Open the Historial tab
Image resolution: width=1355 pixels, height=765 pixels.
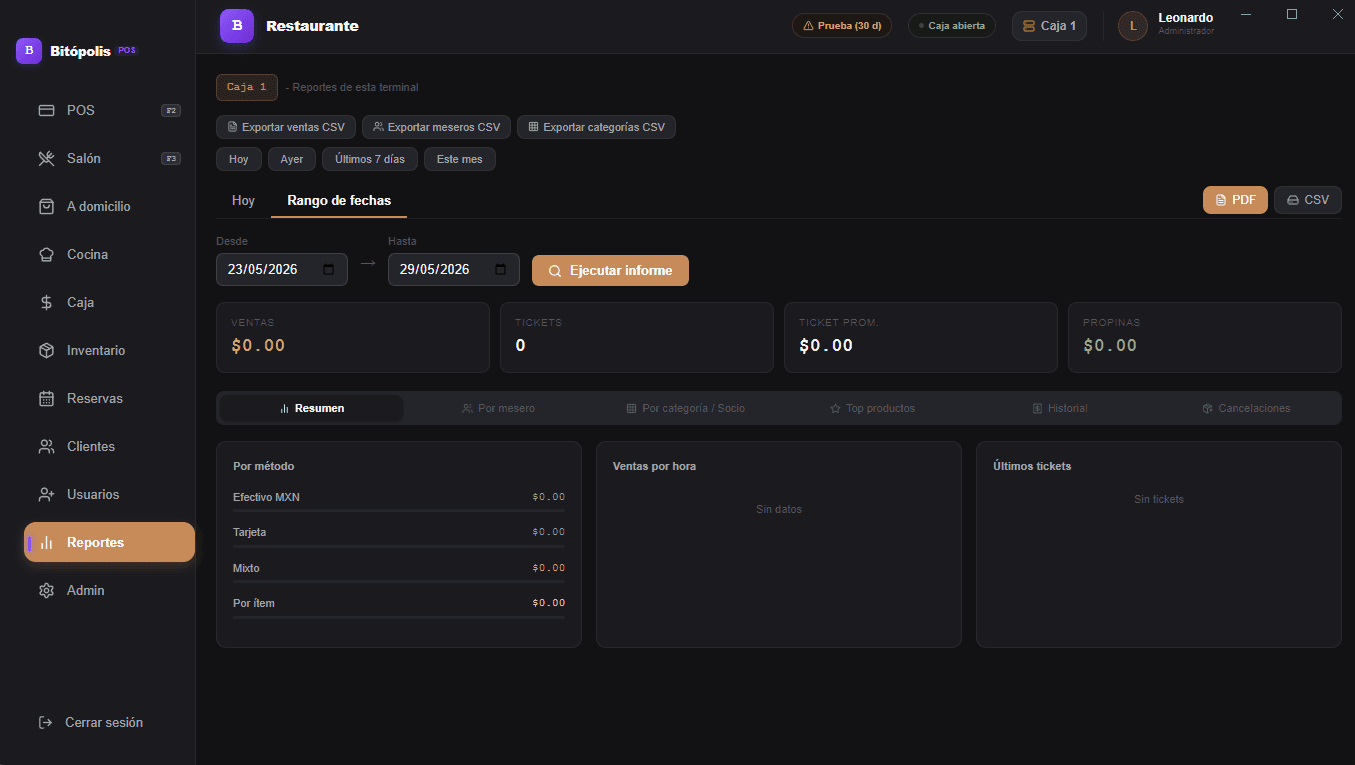click(x=1059, y=408)
